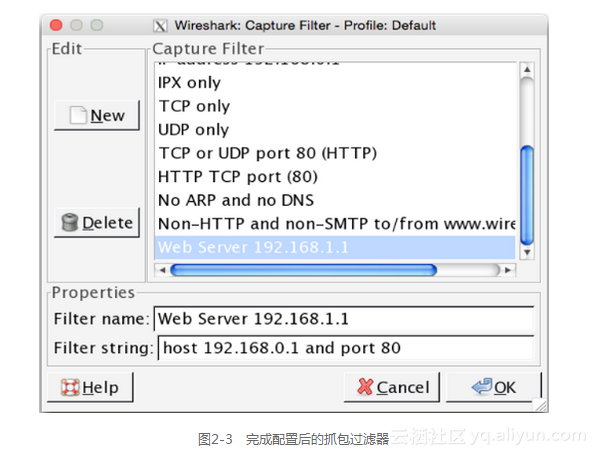Confirm with the OK button
Viewport: 597px width, 456px height.
click(x=493, y=387)
